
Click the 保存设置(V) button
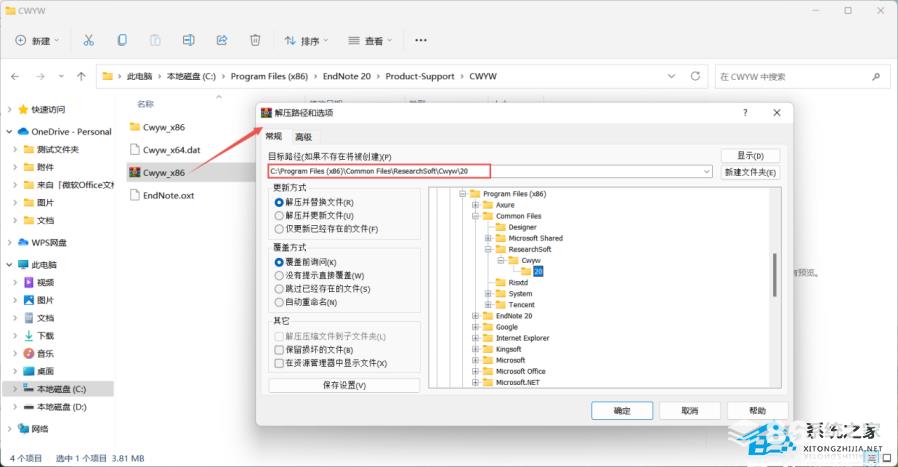tap(344, 385)
